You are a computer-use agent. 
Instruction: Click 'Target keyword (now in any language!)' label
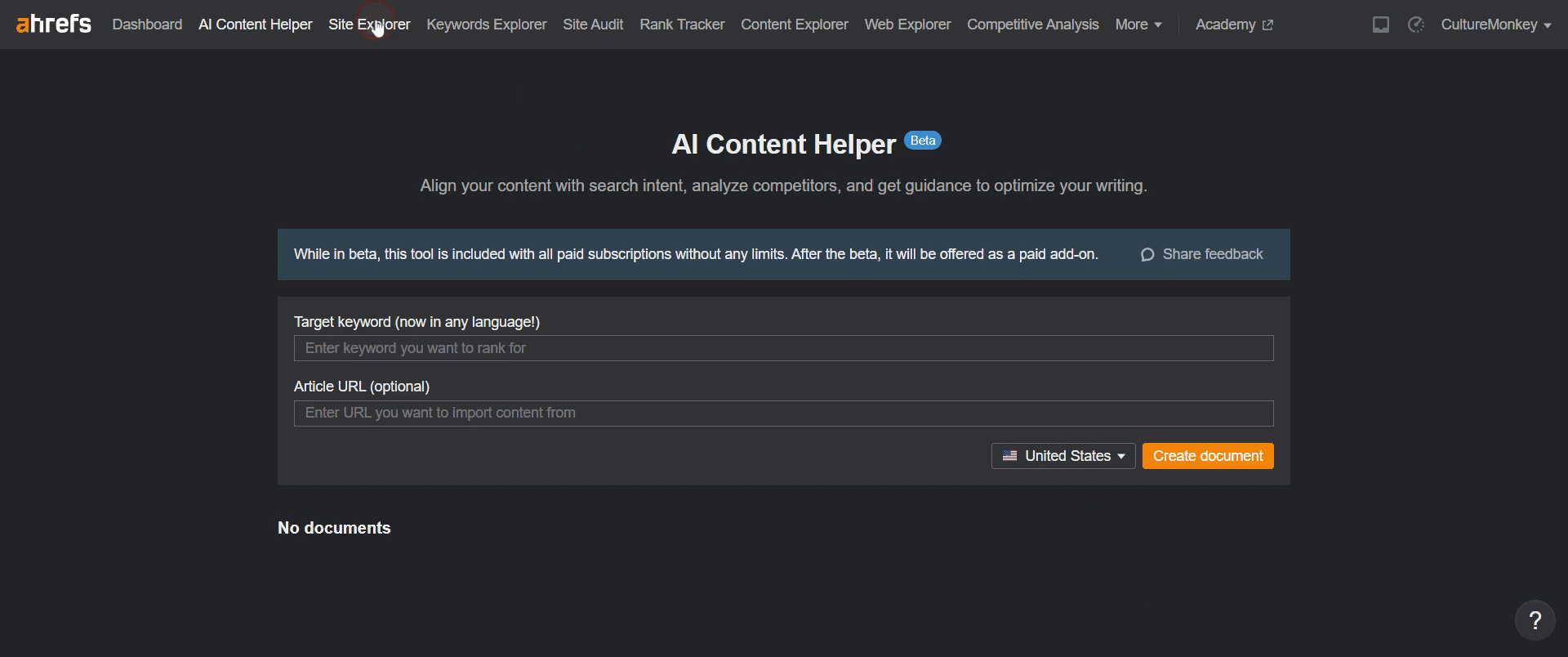(x=416, y=322)
